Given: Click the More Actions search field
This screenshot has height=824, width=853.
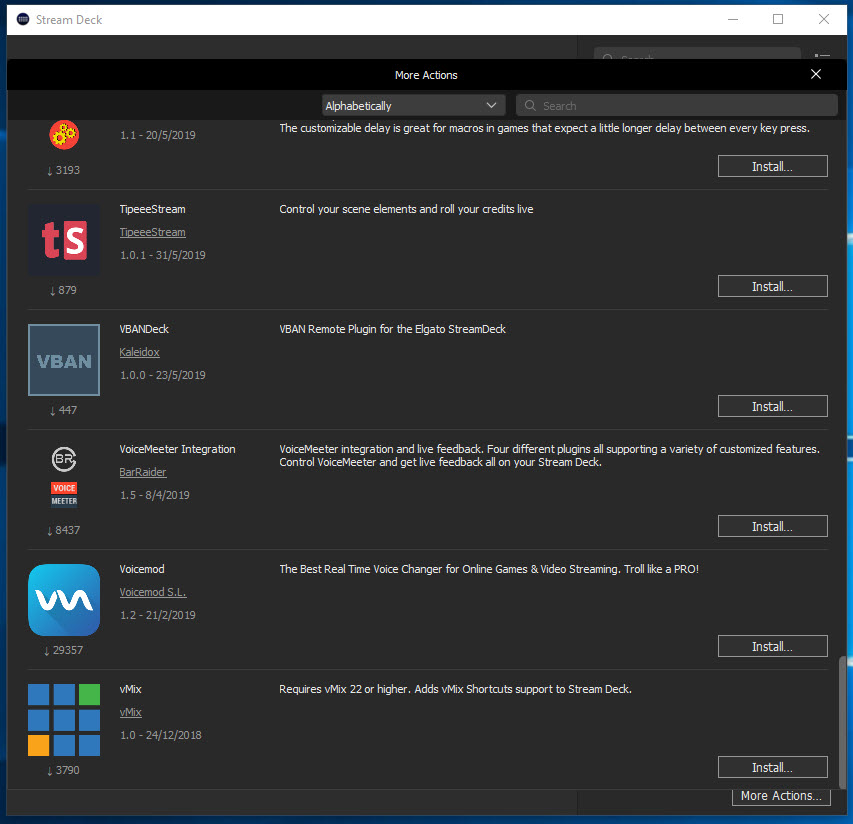Looking at the screenshot, I should click(x=677, y=106).
